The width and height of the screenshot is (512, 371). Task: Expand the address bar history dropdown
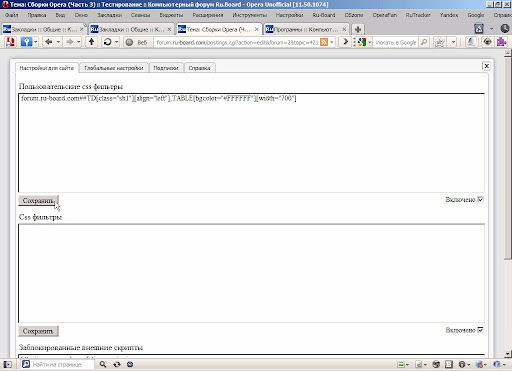coord(332,42)
